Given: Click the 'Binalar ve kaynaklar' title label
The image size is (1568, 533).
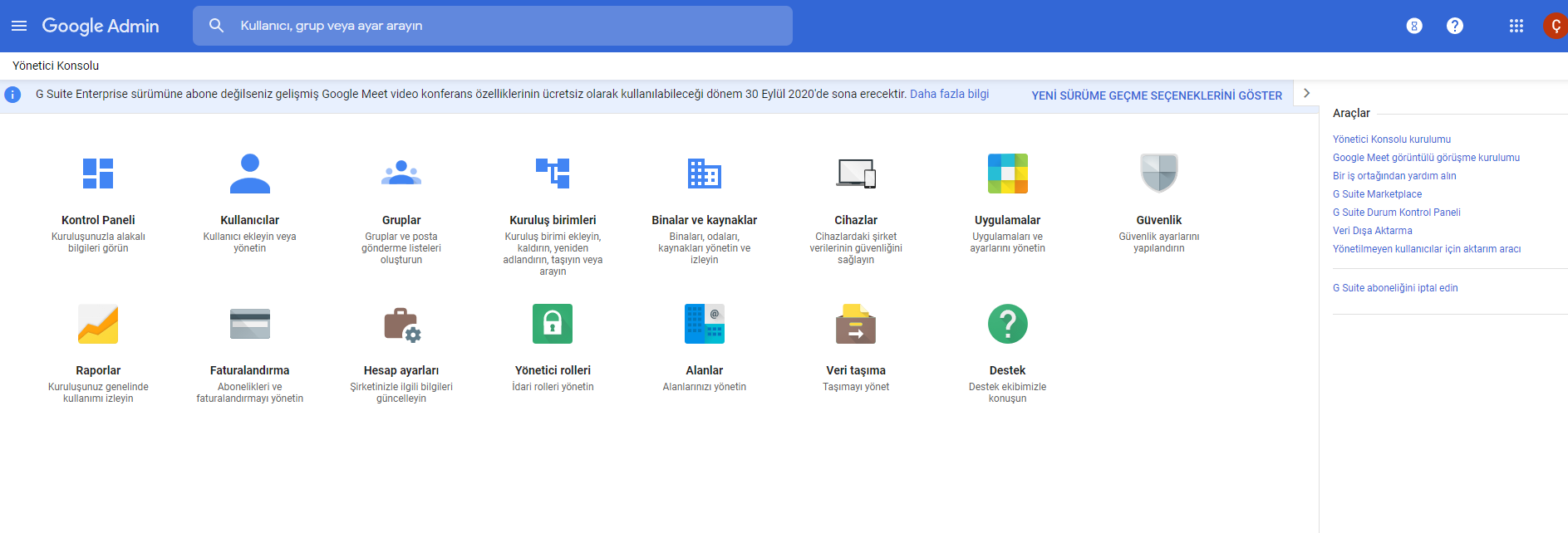Looking at the screenshot, I should [705, 220].
